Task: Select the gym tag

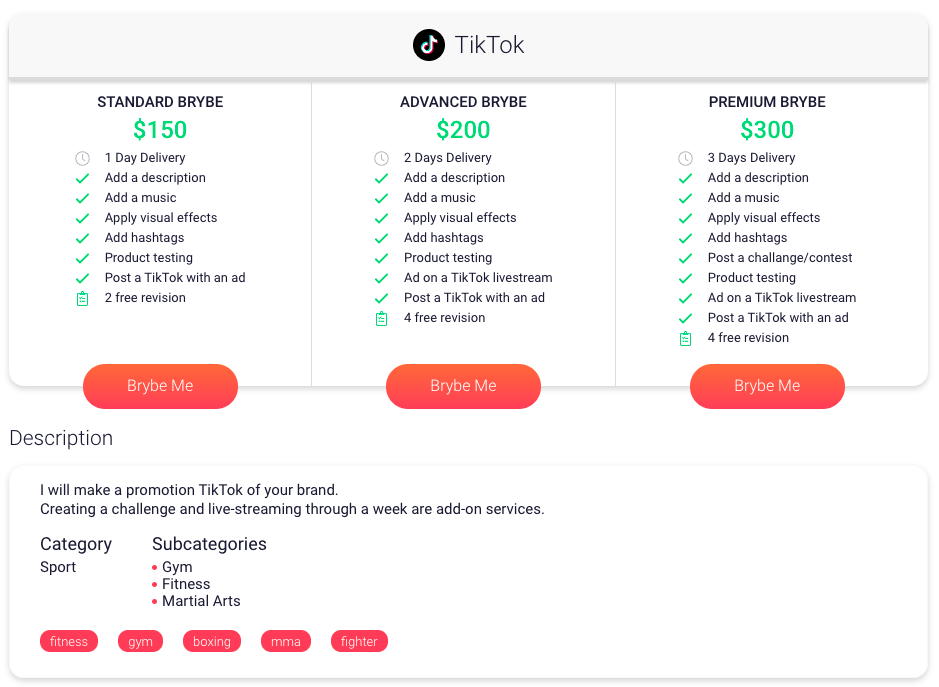Action: coord(141,641)
